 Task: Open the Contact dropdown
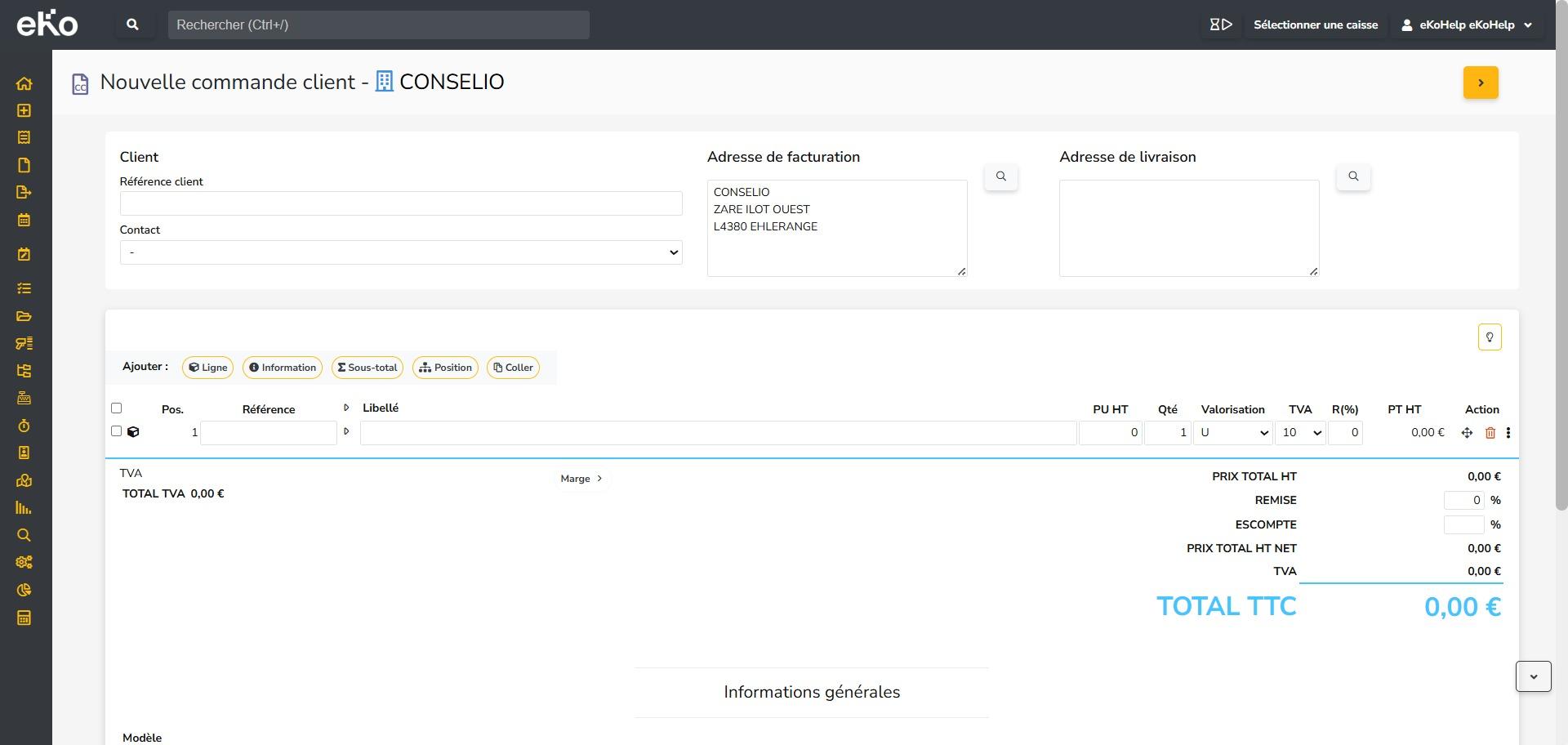click(400, 252)
